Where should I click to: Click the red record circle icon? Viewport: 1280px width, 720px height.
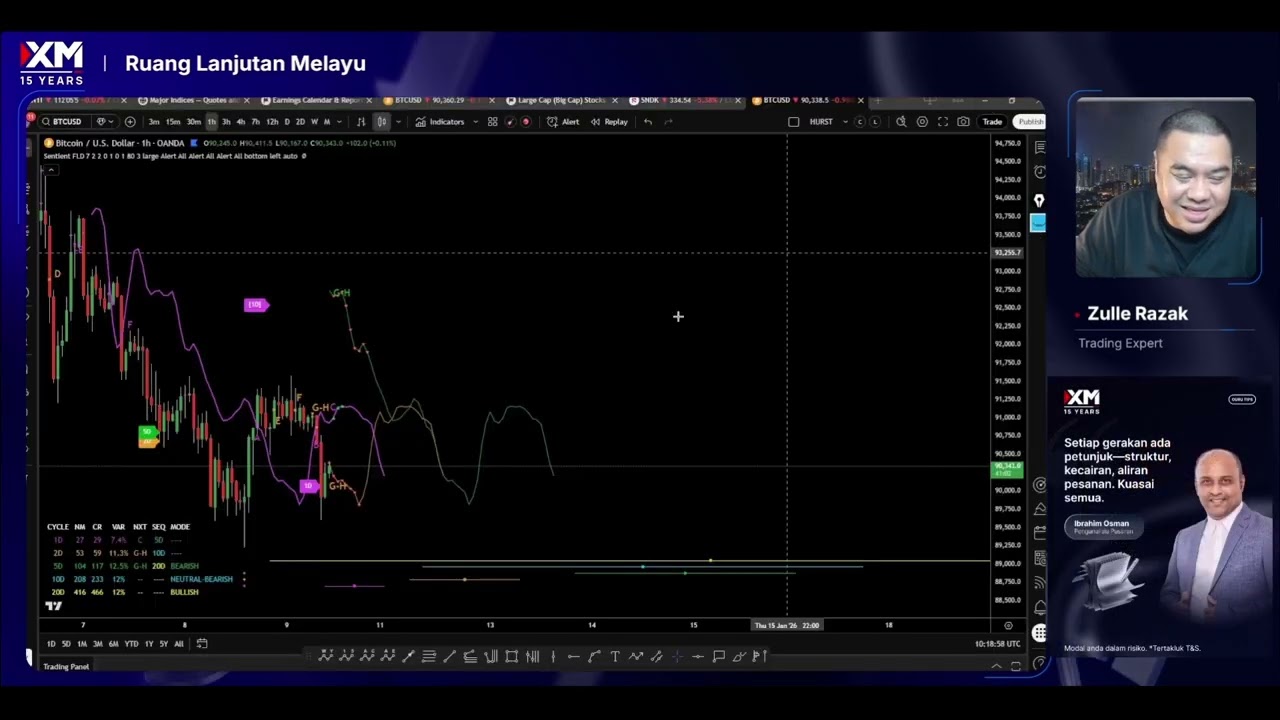pyautogui.click(x=526, y=122)
